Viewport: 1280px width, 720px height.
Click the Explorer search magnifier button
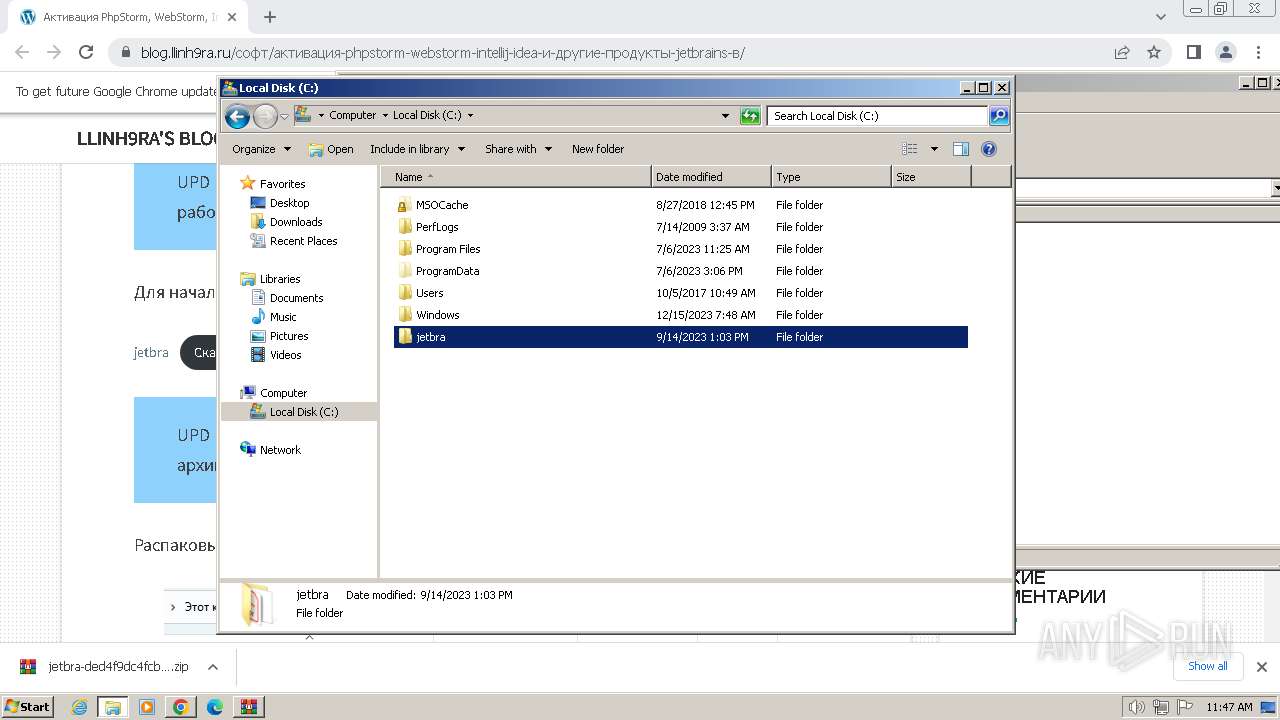(998, 116)
